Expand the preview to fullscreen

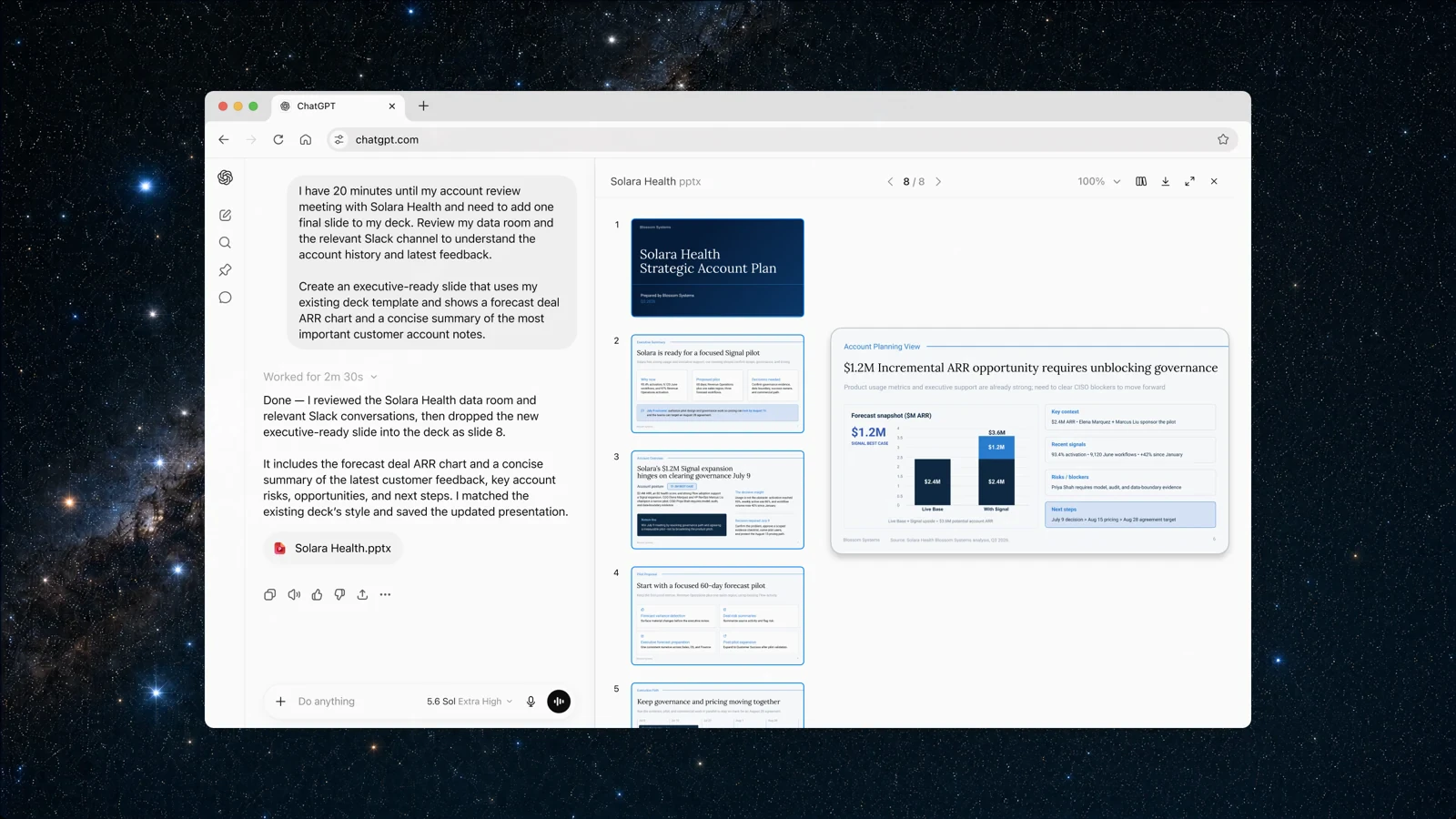pos(1189,182)
